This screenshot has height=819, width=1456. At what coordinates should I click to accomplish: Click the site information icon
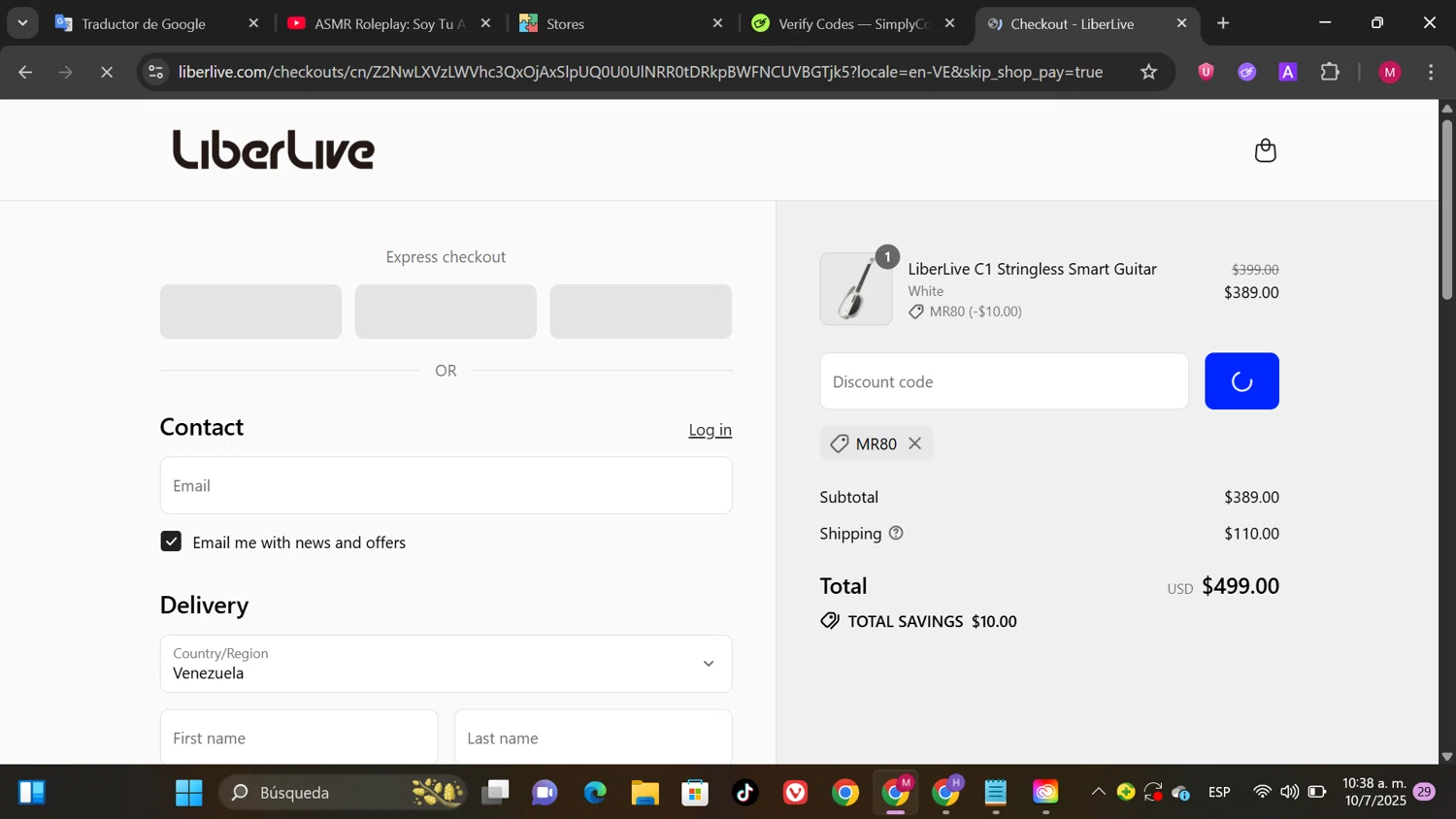click(x=155, y=72)
